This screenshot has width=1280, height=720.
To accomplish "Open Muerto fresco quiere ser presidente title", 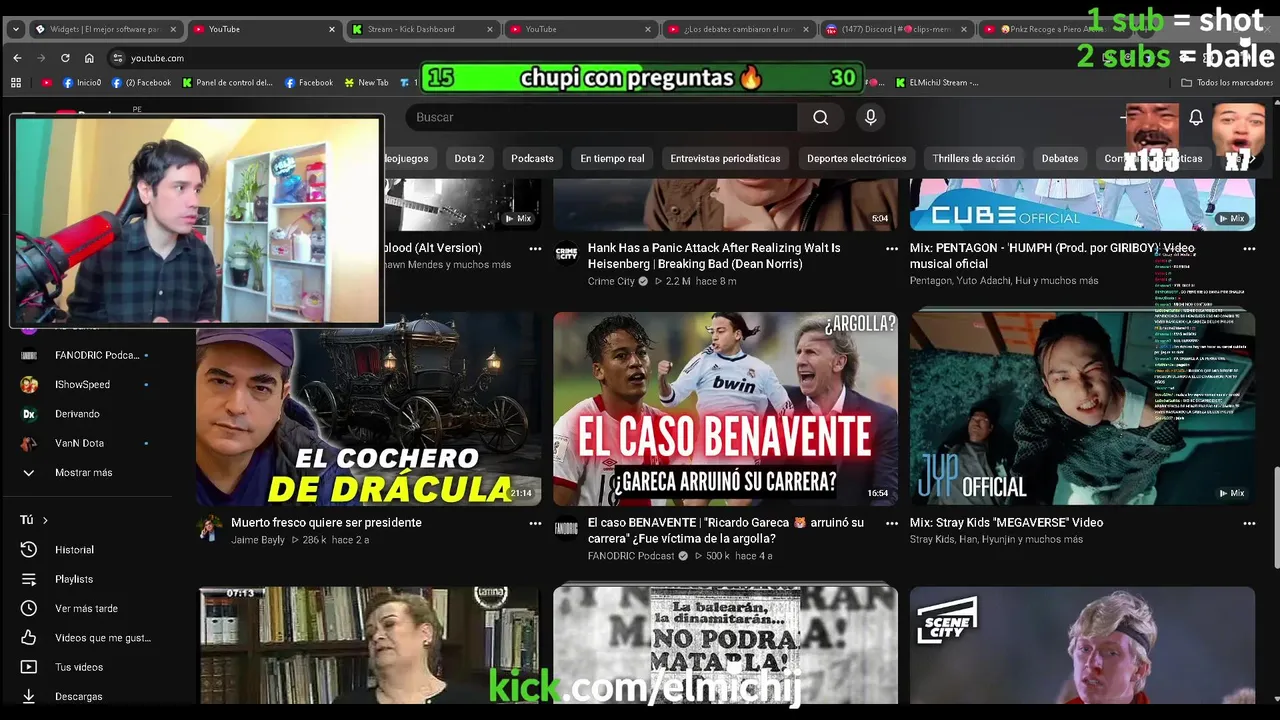I will click(326, 523).
